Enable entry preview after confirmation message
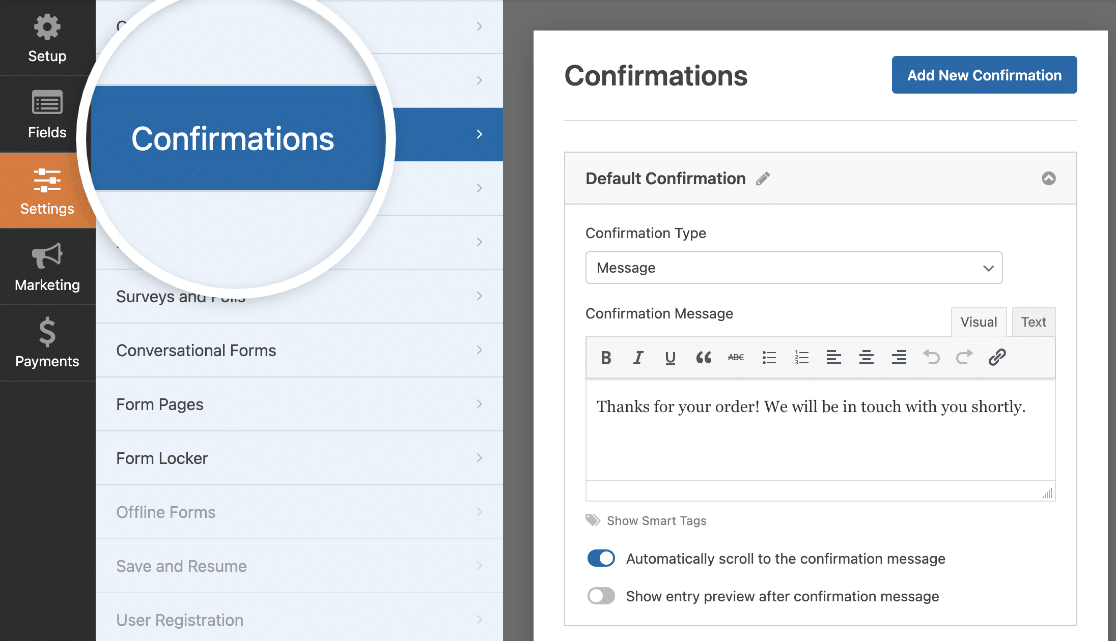Screen dimensions: 1116x641 point(601,596)
